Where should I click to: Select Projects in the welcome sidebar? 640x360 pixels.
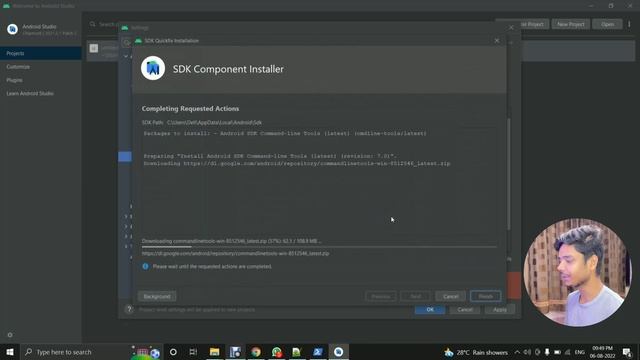[x=41, y=53]
